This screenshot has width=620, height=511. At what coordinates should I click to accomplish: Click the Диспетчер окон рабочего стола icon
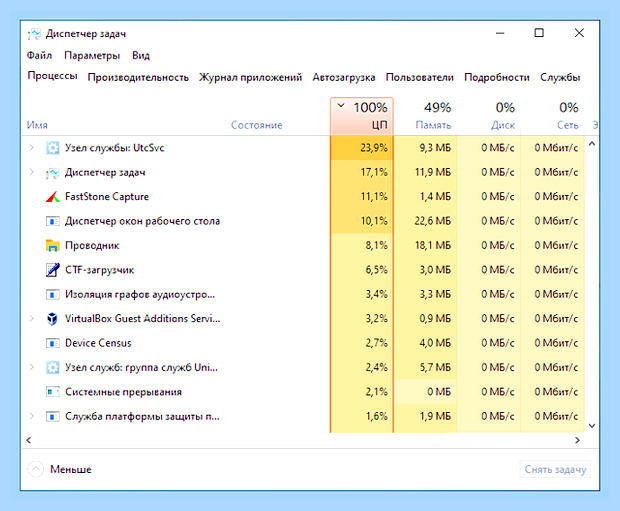point(53,221)
